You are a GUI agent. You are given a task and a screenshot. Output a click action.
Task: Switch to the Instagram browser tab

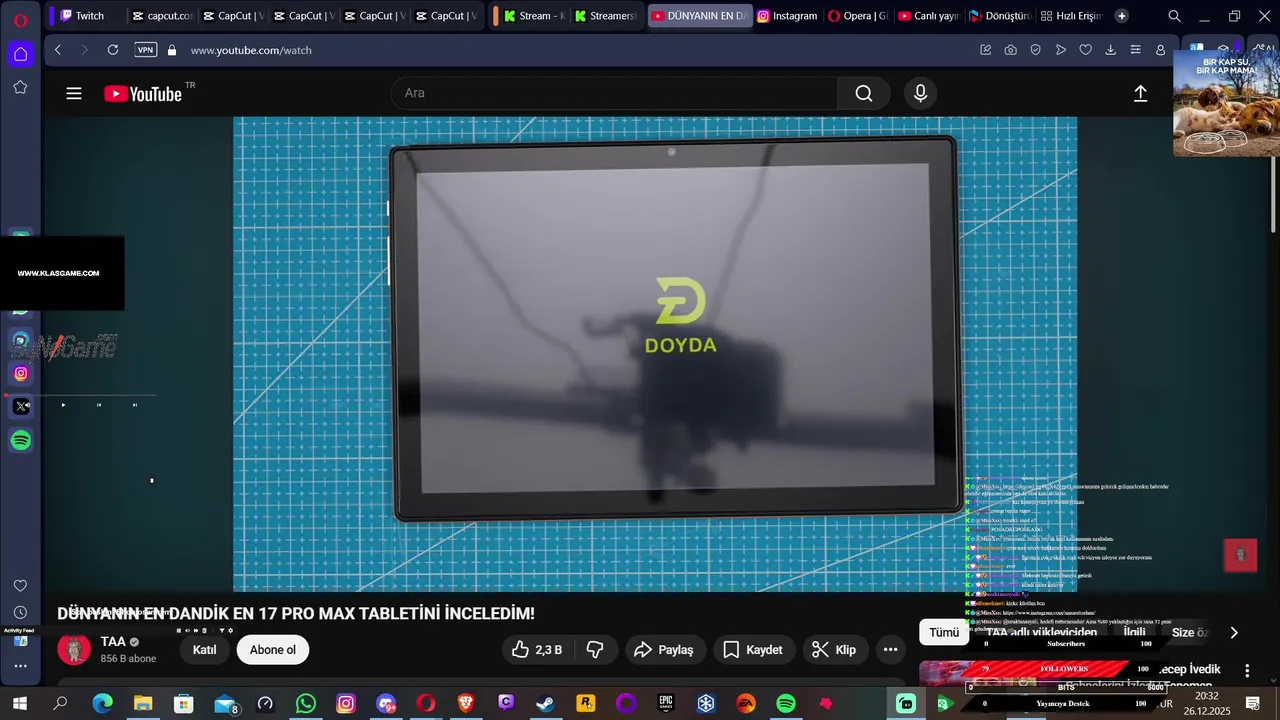(x=787, y=16)
